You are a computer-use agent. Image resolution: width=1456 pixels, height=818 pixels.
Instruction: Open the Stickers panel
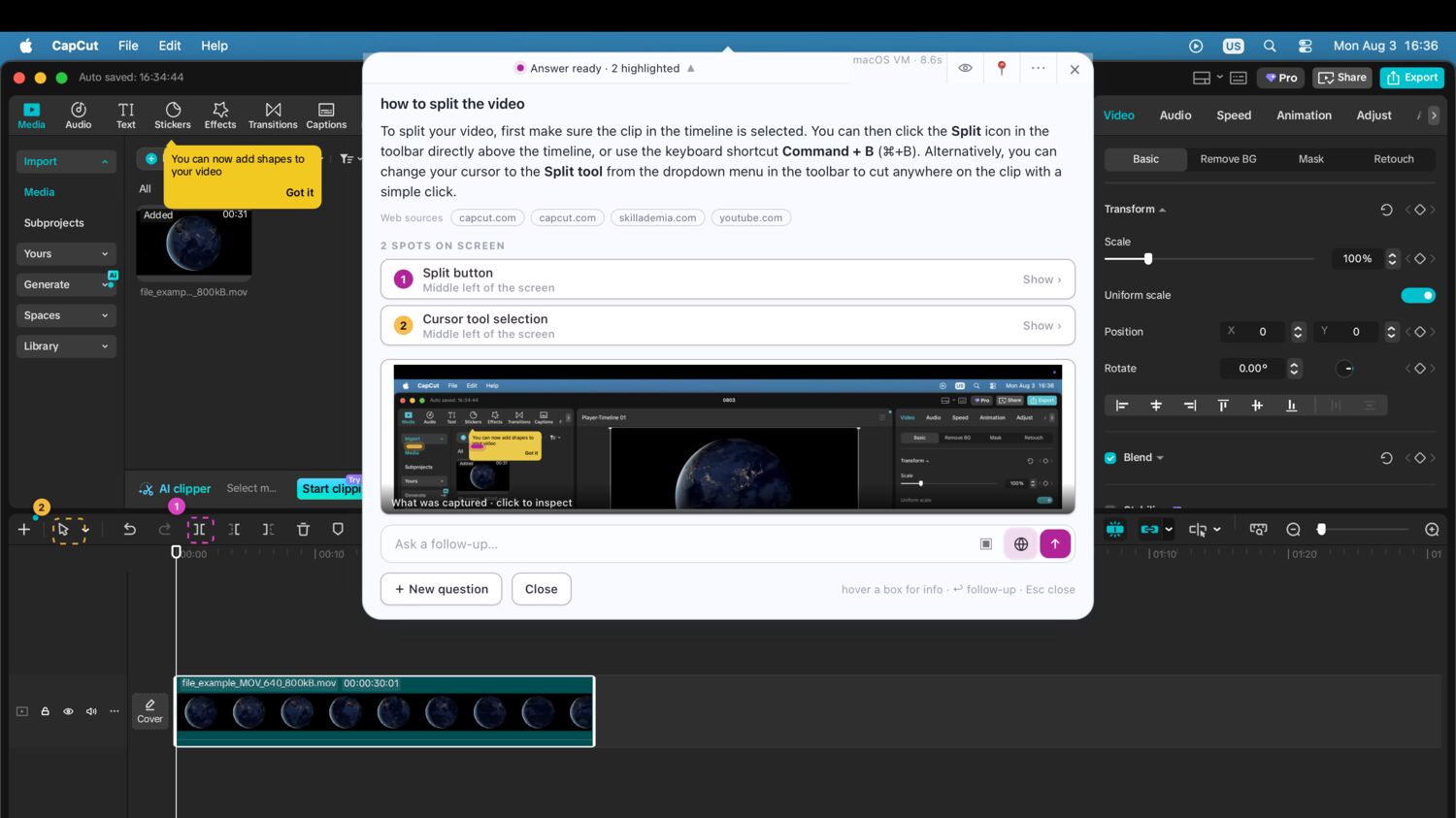pos(173,115)
